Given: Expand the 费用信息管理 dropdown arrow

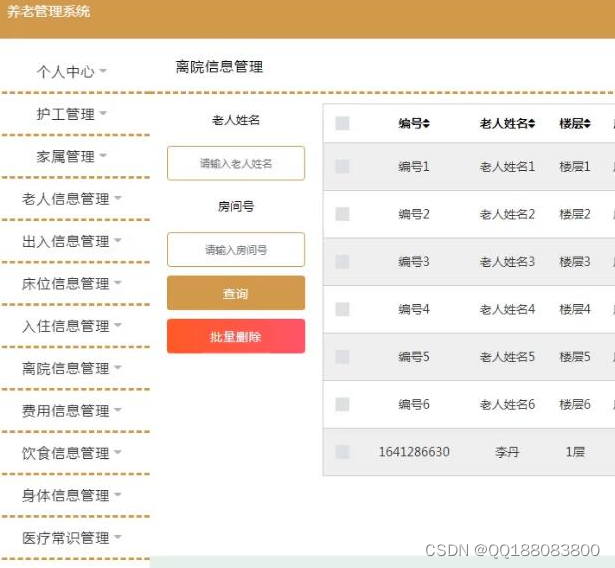Looking at the screenshot, I should (118, 410).
